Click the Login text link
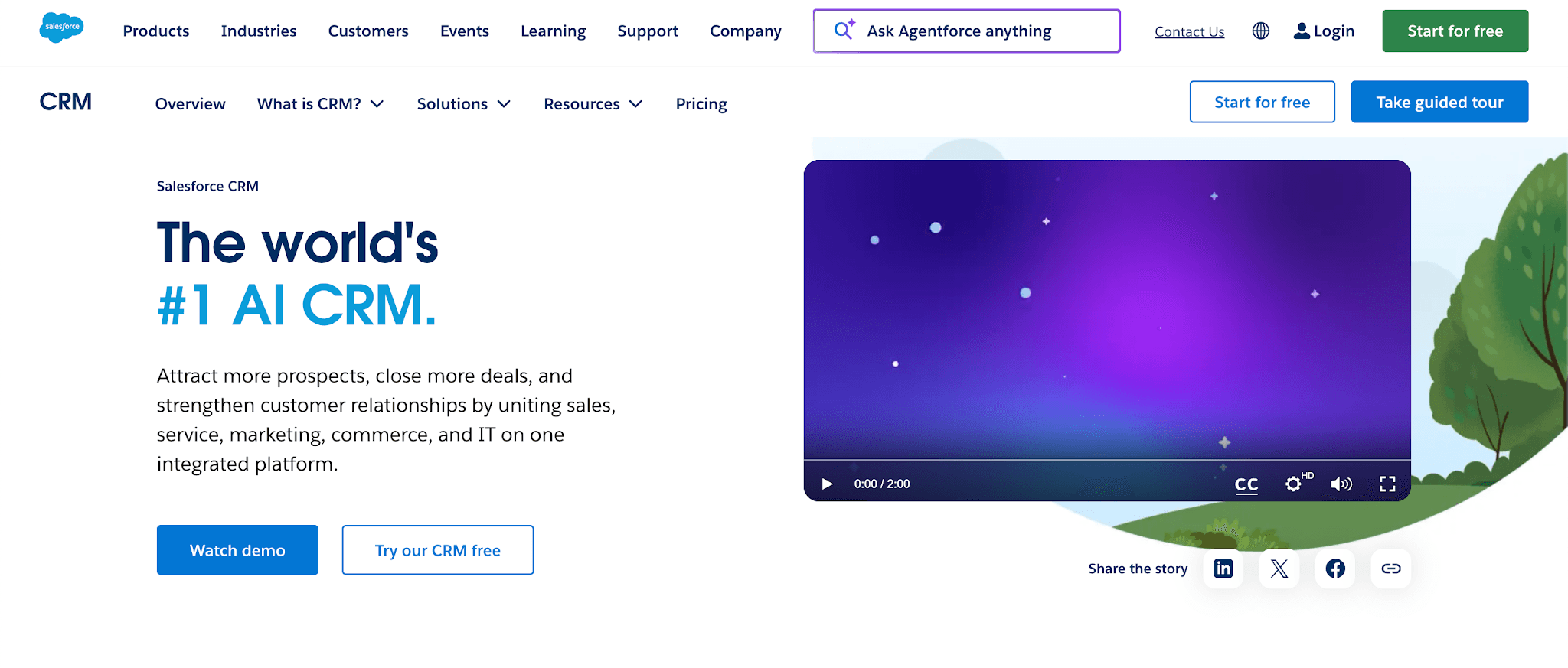 pos(1334,31)
